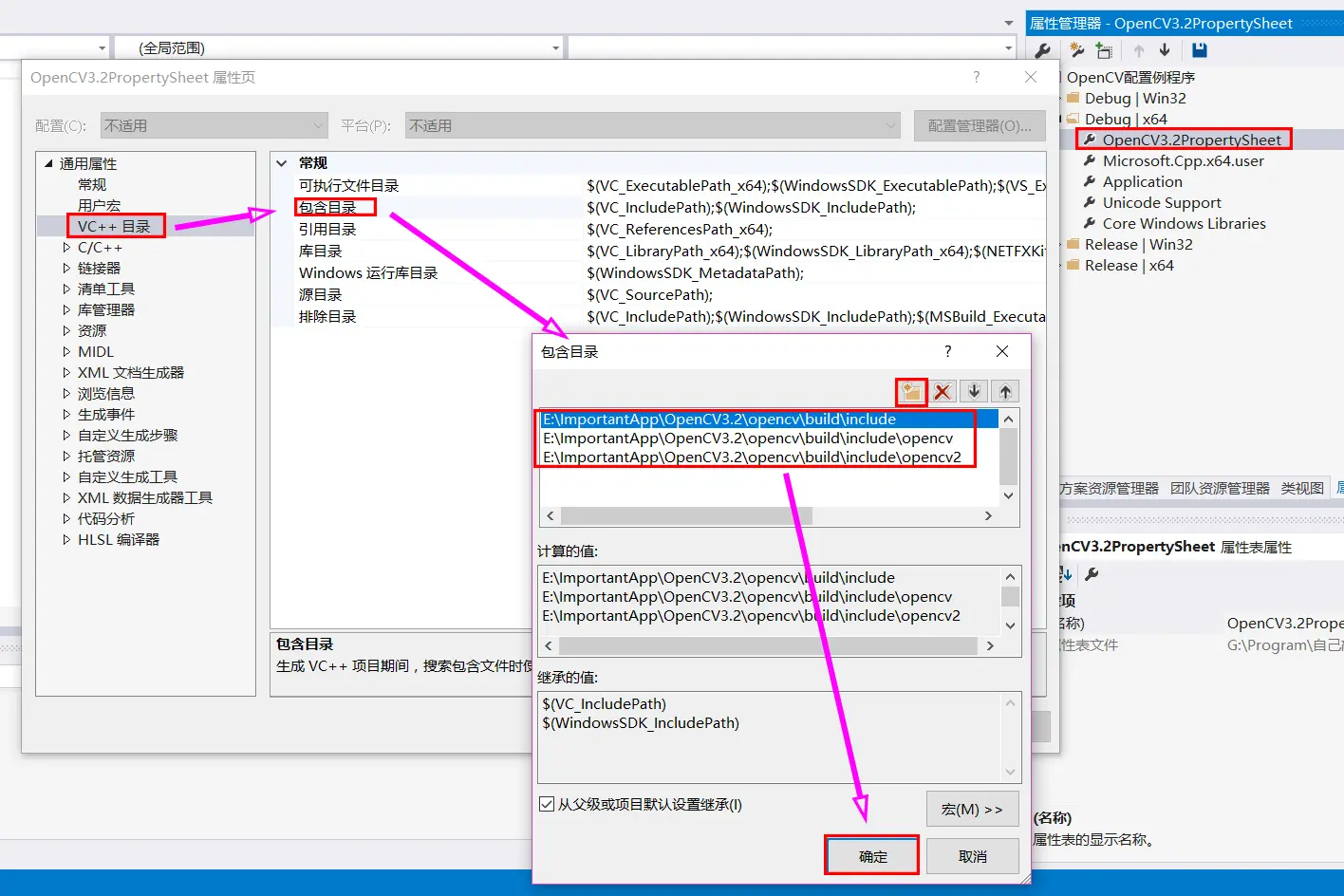Expand the C/C++ tree node
Viewport: 1344px width, 896px height.
[x=66, y=247]
